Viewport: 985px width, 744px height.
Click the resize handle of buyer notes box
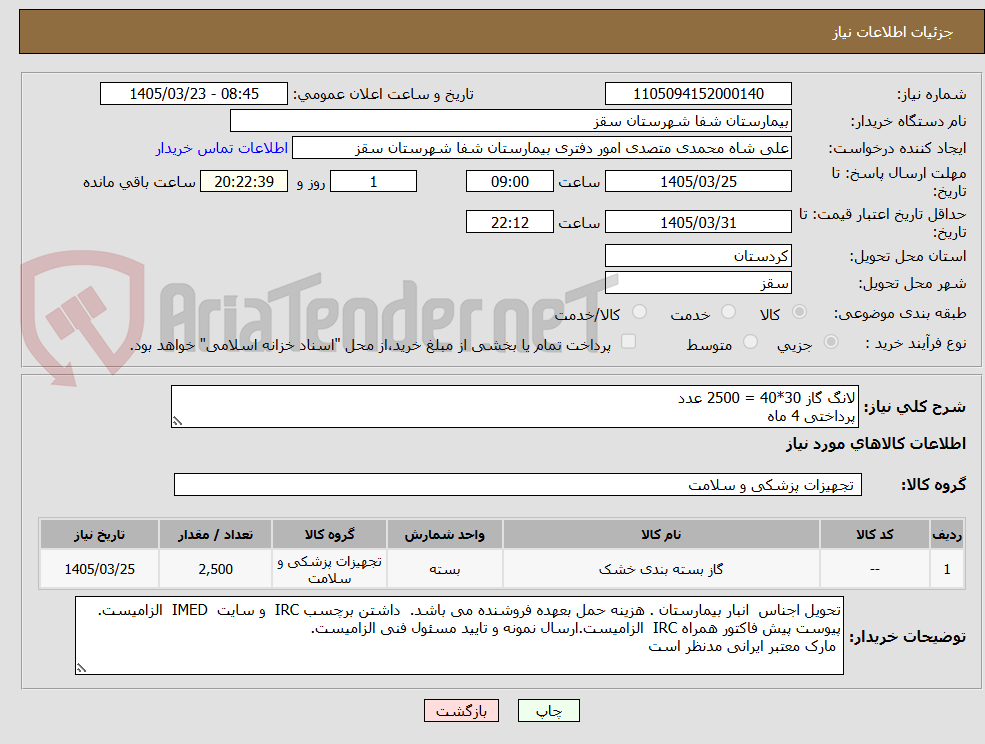point(81,669)
